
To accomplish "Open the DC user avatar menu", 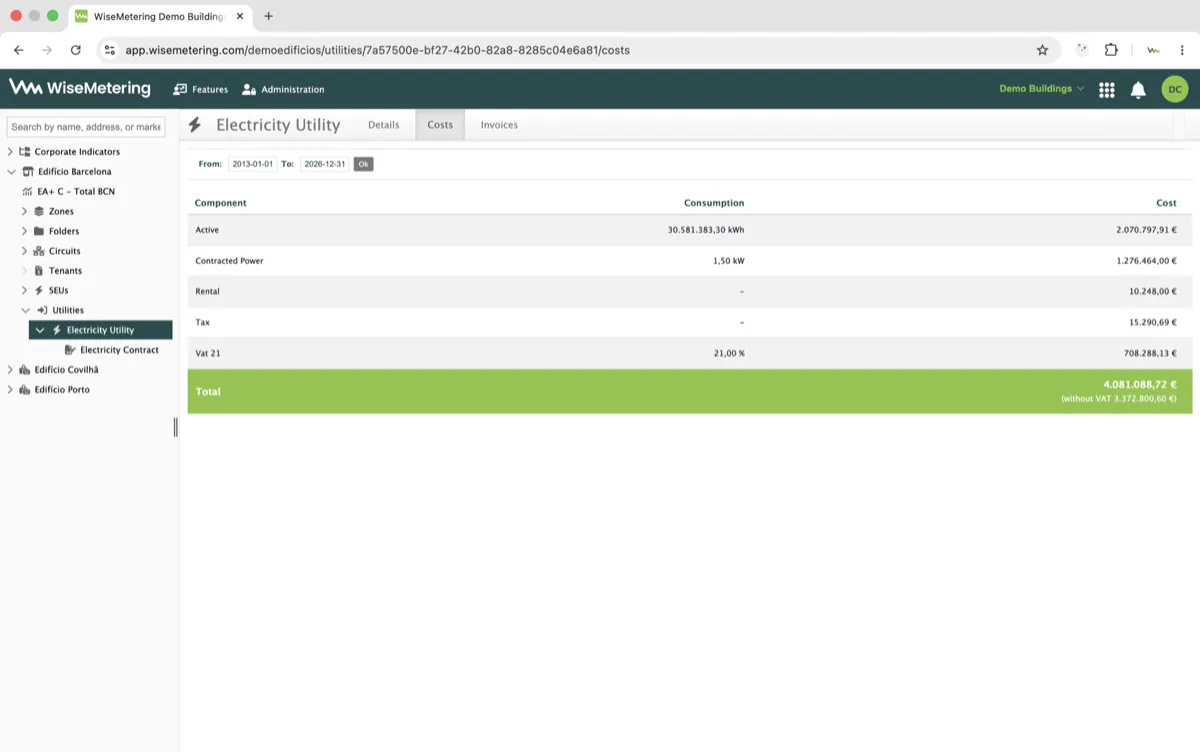I will tap(1175, 89).
